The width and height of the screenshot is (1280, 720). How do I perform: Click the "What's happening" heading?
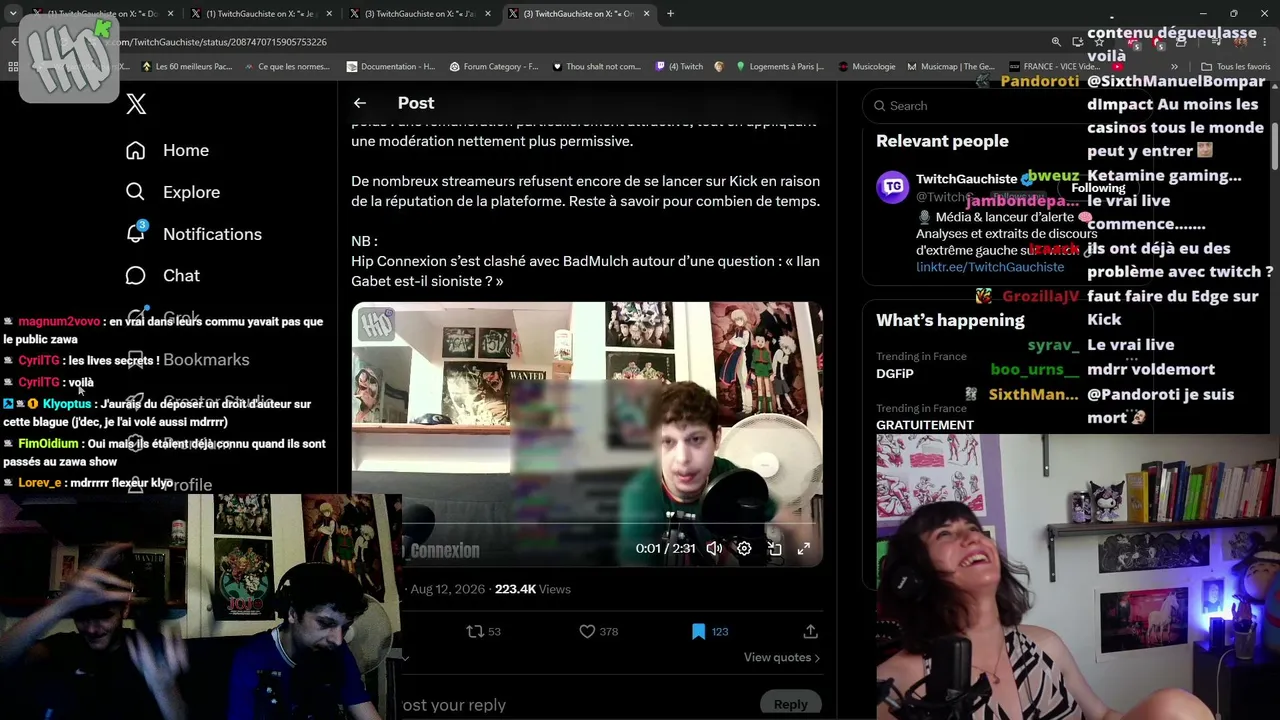[x=950, y=320]
